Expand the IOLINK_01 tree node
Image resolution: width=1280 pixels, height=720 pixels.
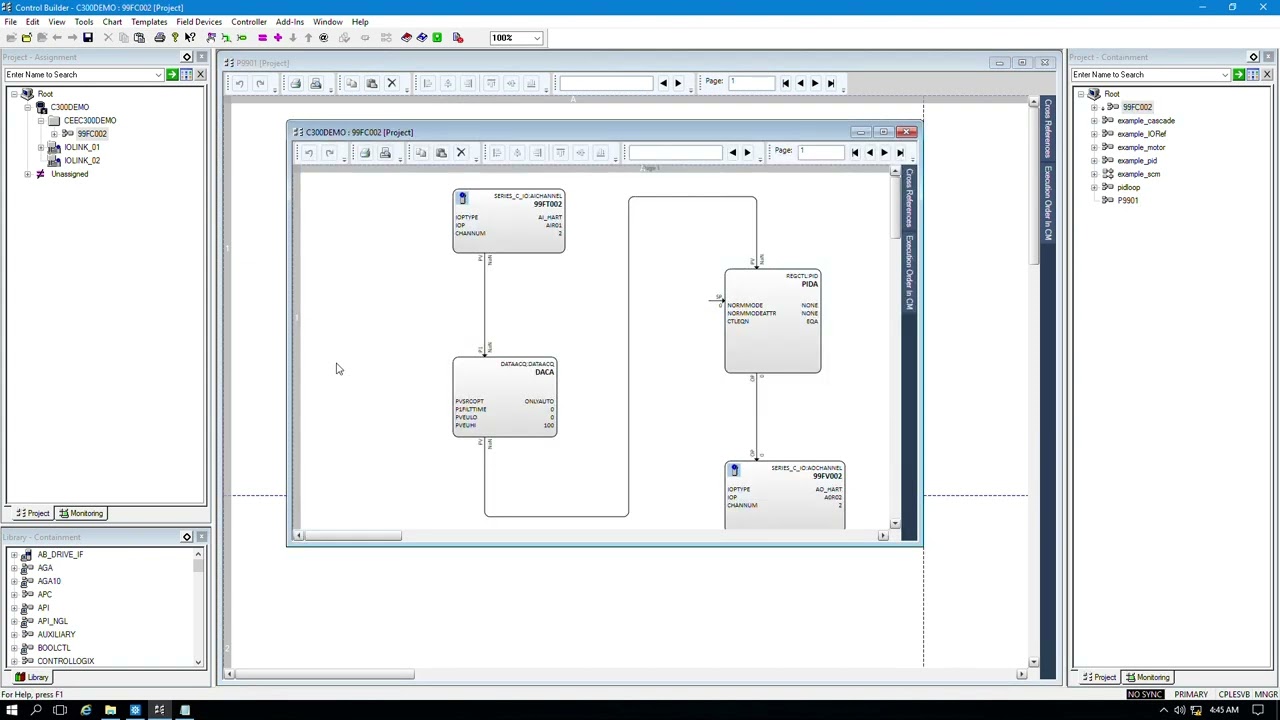(41, 148)
